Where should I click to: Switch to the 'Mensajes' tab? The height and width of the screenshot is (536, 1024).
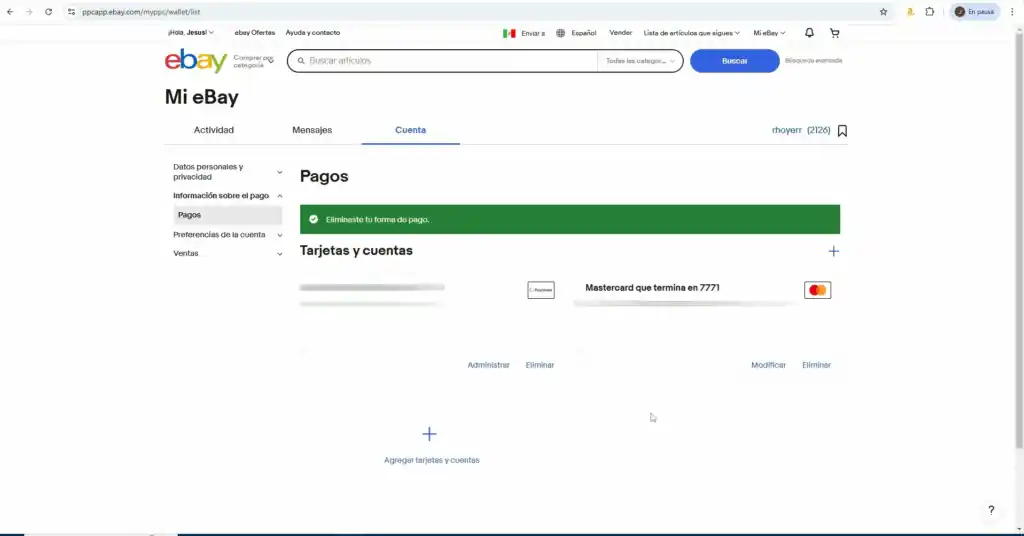(x=312, y=130)
